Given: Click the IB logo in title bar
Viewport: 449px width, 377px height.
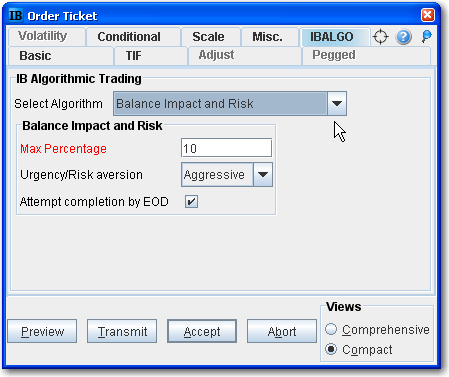Looking at the screenshot, I should pyautogui.click(x=15, y=15).
